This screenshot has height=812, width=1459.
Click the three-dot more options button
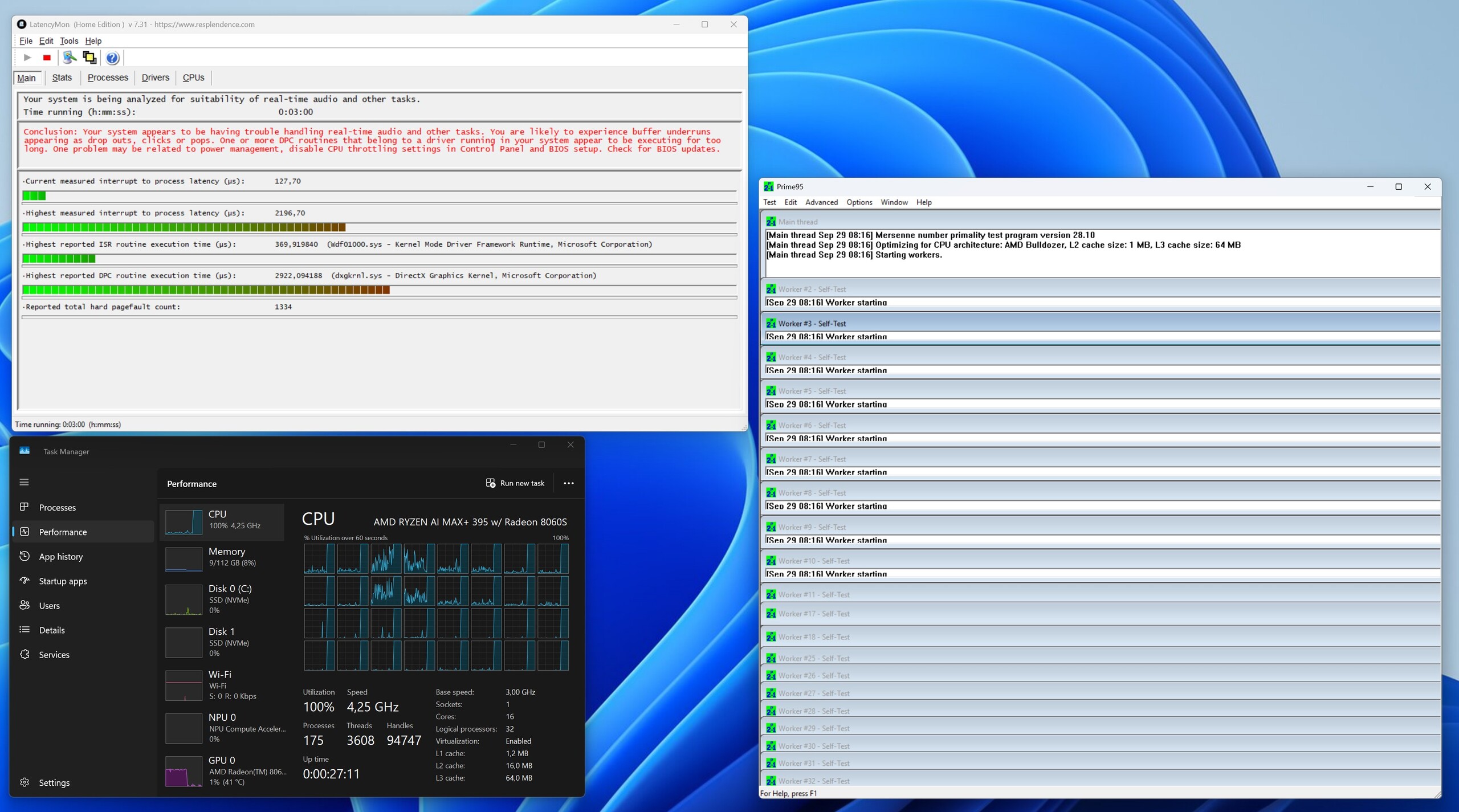tap(568, 483)
